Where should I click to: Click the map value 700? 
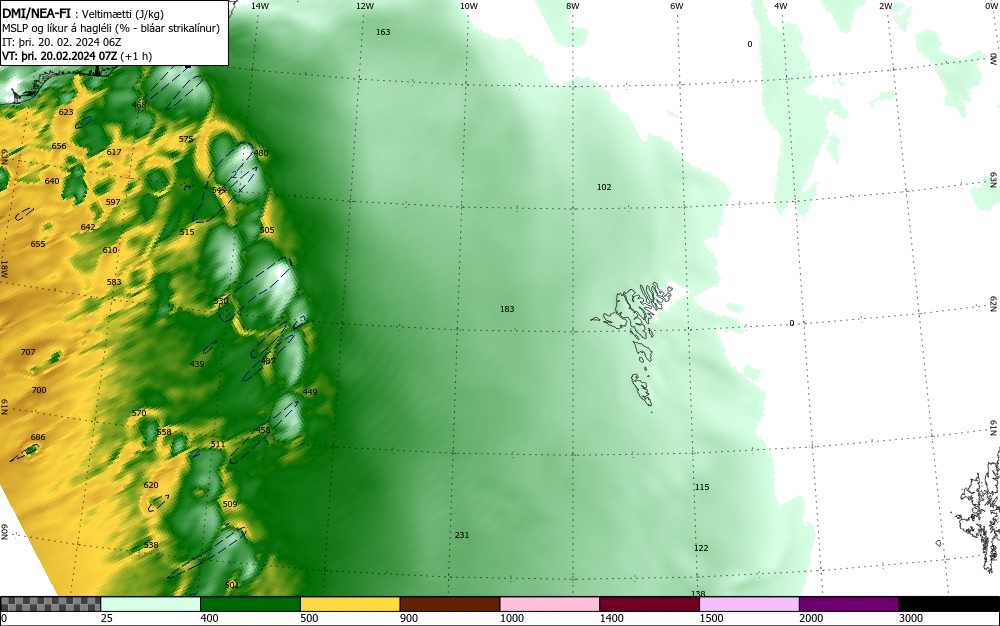tap(39, 390)
